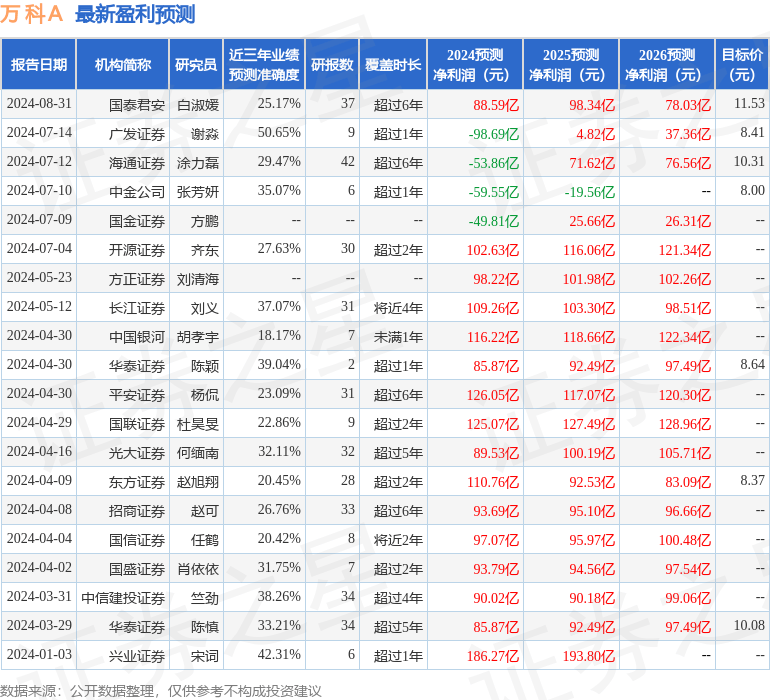Click institution 中金公司

137,192
